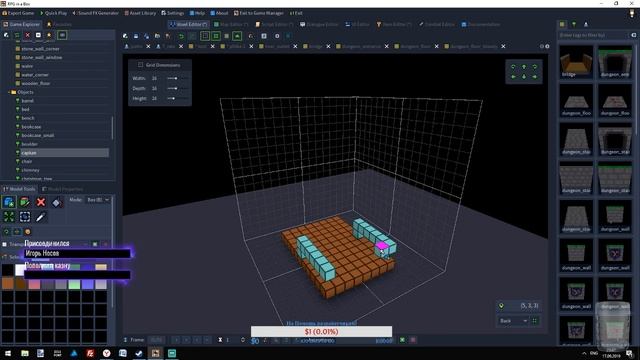640x360 pixels.
Task: Pick the light green color swatch
Action: click(74, 284)
